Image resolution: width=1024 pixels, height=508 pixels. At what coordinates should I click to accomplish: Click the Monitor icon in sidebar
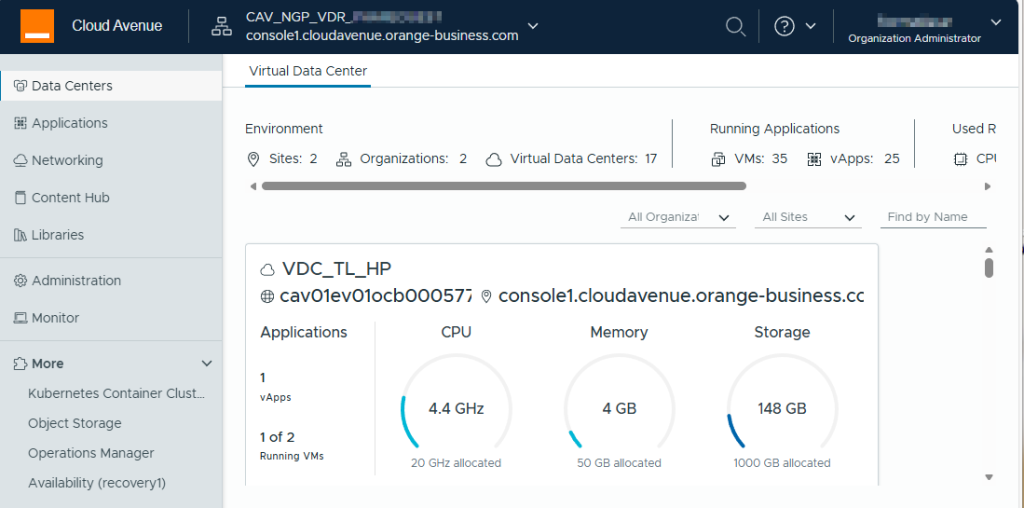coord(20,318)
